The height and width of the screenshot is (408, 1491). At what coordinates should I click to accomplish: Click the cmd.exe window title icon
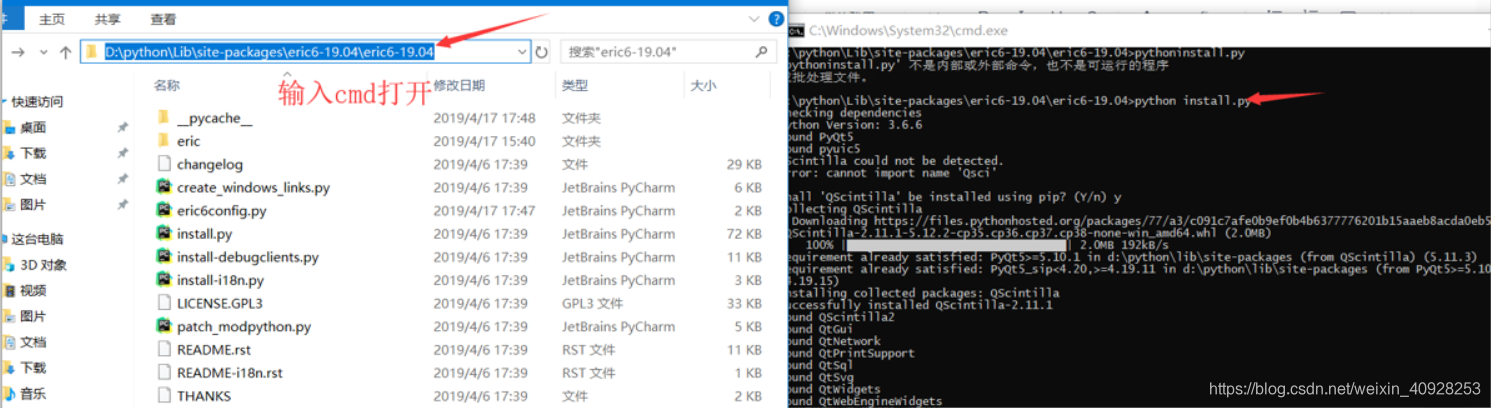[x=797, y=31]
